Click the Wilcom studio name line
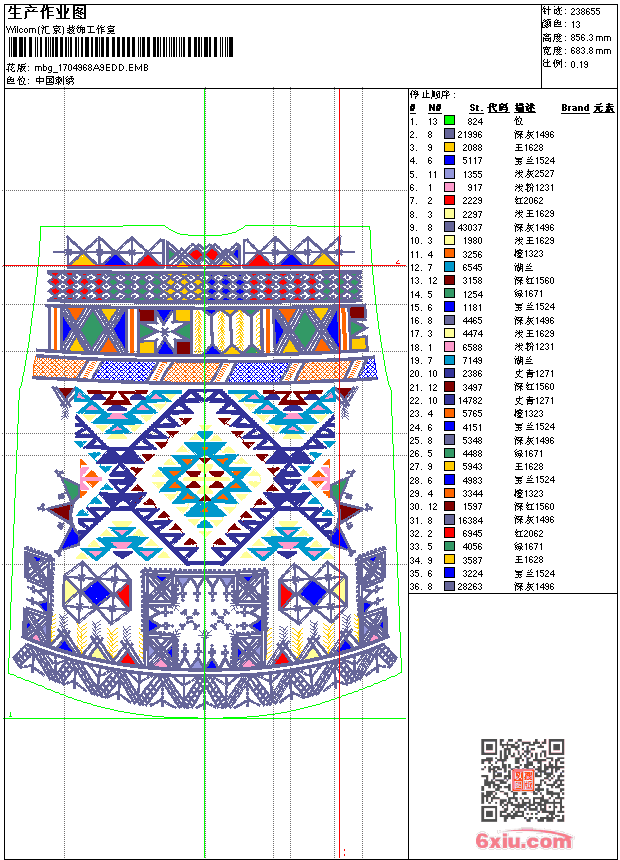This screenshot has height=860, width=620. coord(60,30)
